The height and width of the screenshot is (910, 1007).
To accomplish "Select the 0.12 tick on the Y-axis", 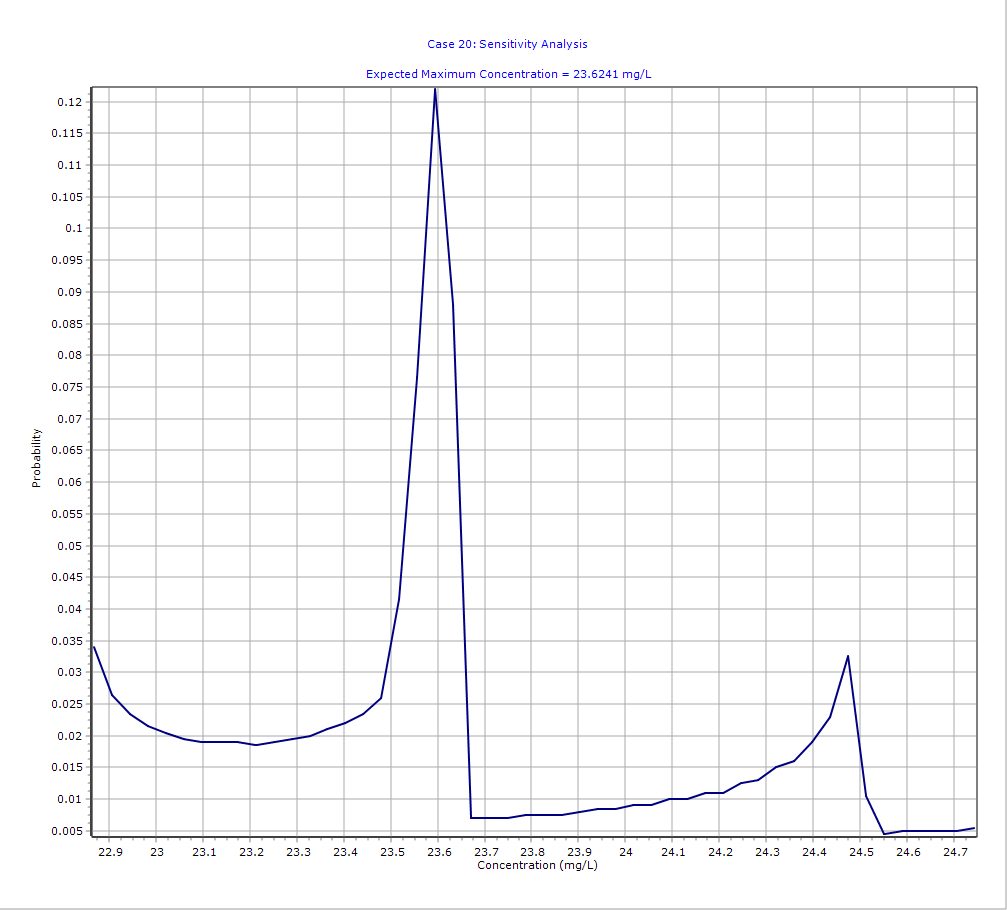I will pos(70,102).
